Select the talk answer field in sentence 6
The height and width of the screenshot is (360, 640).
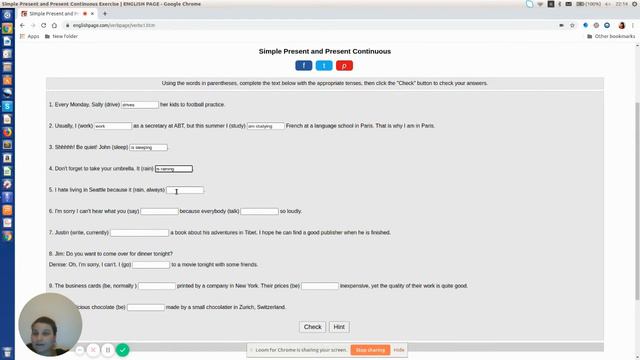260,211
